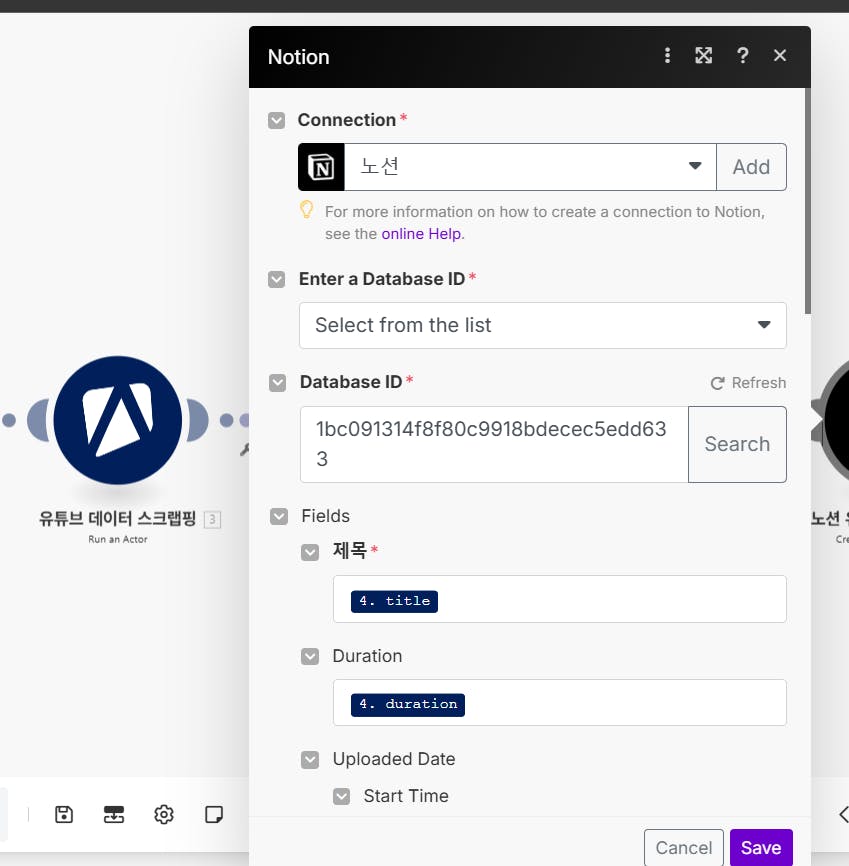
Task: Collapse the Connection field toggle
Action: [x=276, y=120]
